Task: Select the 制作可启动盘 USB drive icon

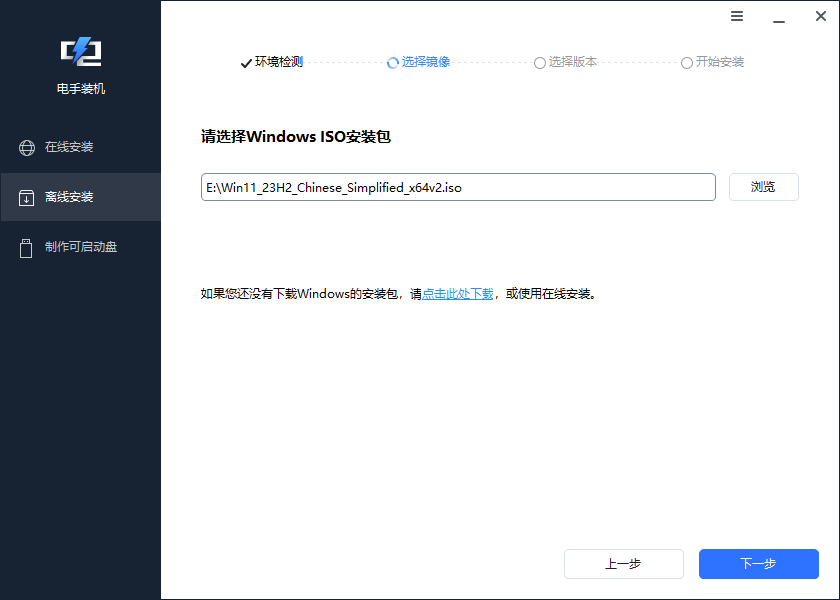Action: coord(26,247)
